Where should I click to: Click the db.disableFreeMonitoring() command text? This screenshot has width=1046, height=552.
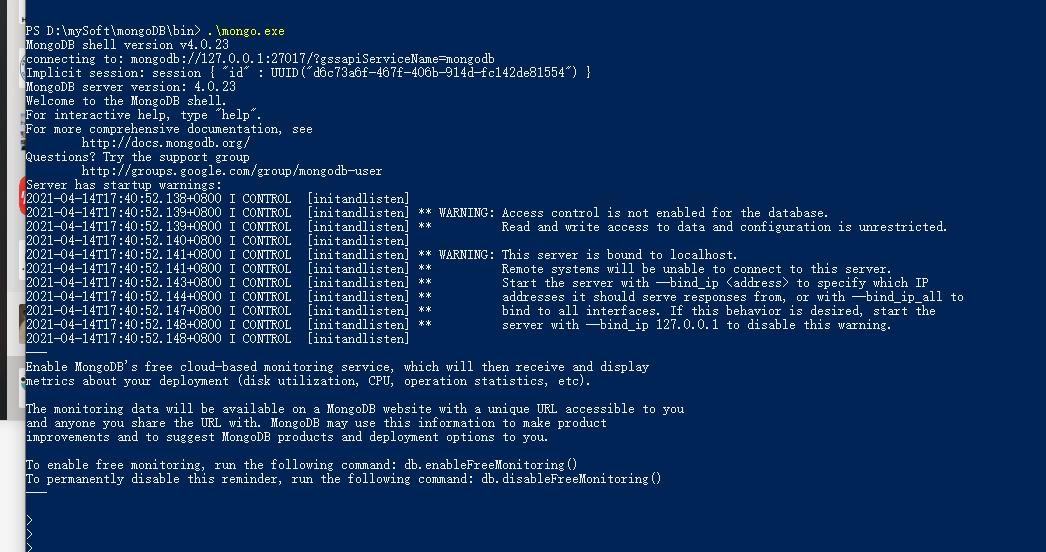[x=571, y=479]
